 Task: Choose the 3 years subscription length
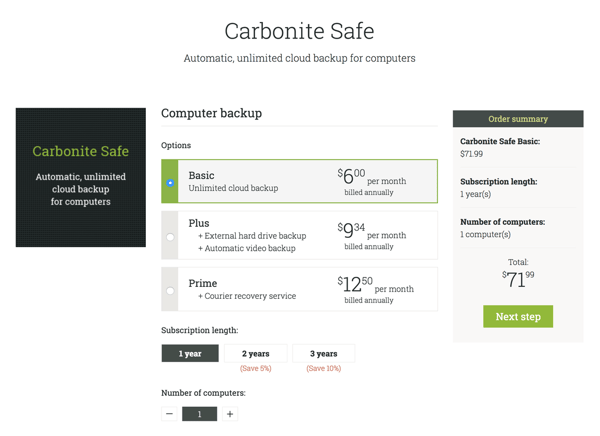pyautogui.click(x=324, y=353)
